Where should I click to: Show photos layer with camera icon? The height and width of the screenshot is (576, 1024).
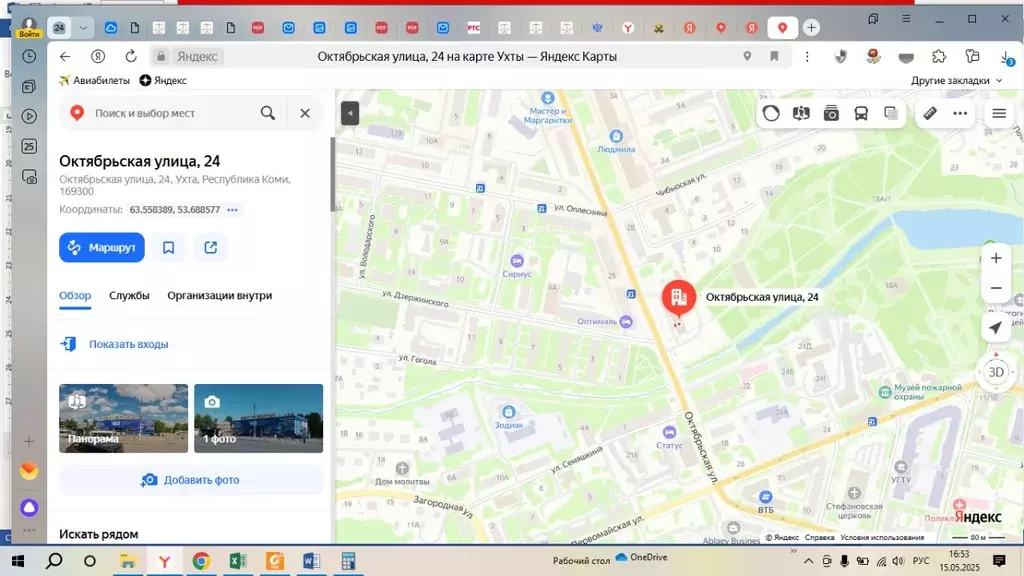click(831, 113)
